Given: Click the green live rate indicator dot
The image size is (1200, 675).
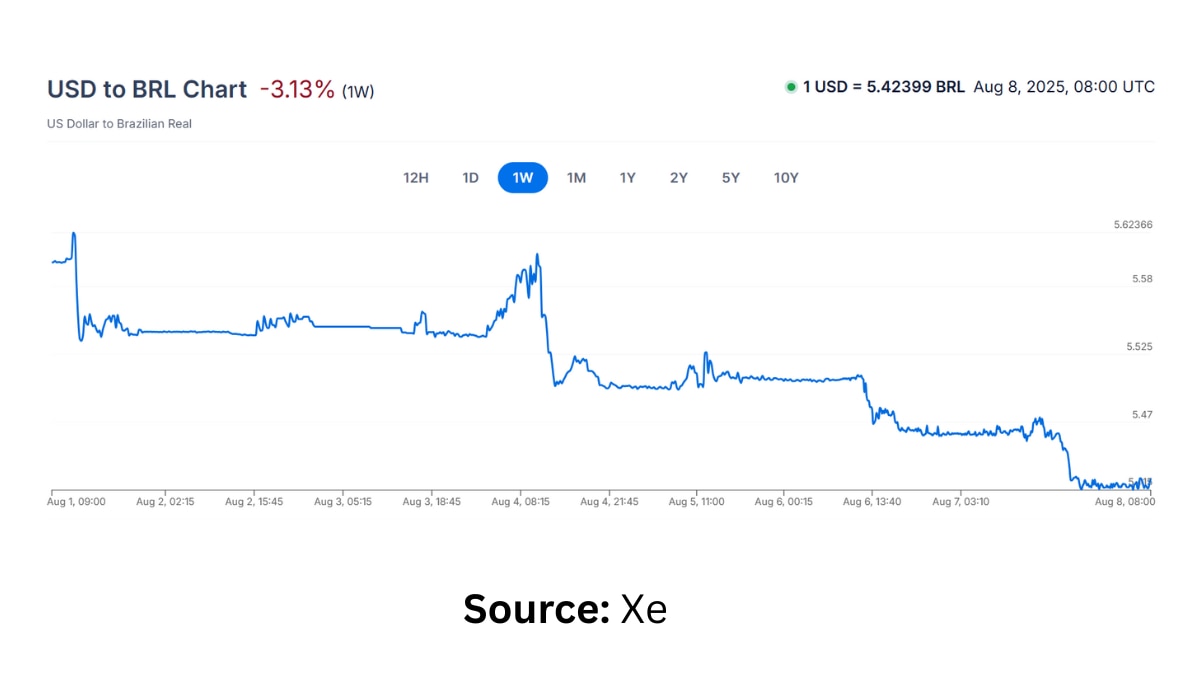Looking at the screenshot, I should click(791, 87).
